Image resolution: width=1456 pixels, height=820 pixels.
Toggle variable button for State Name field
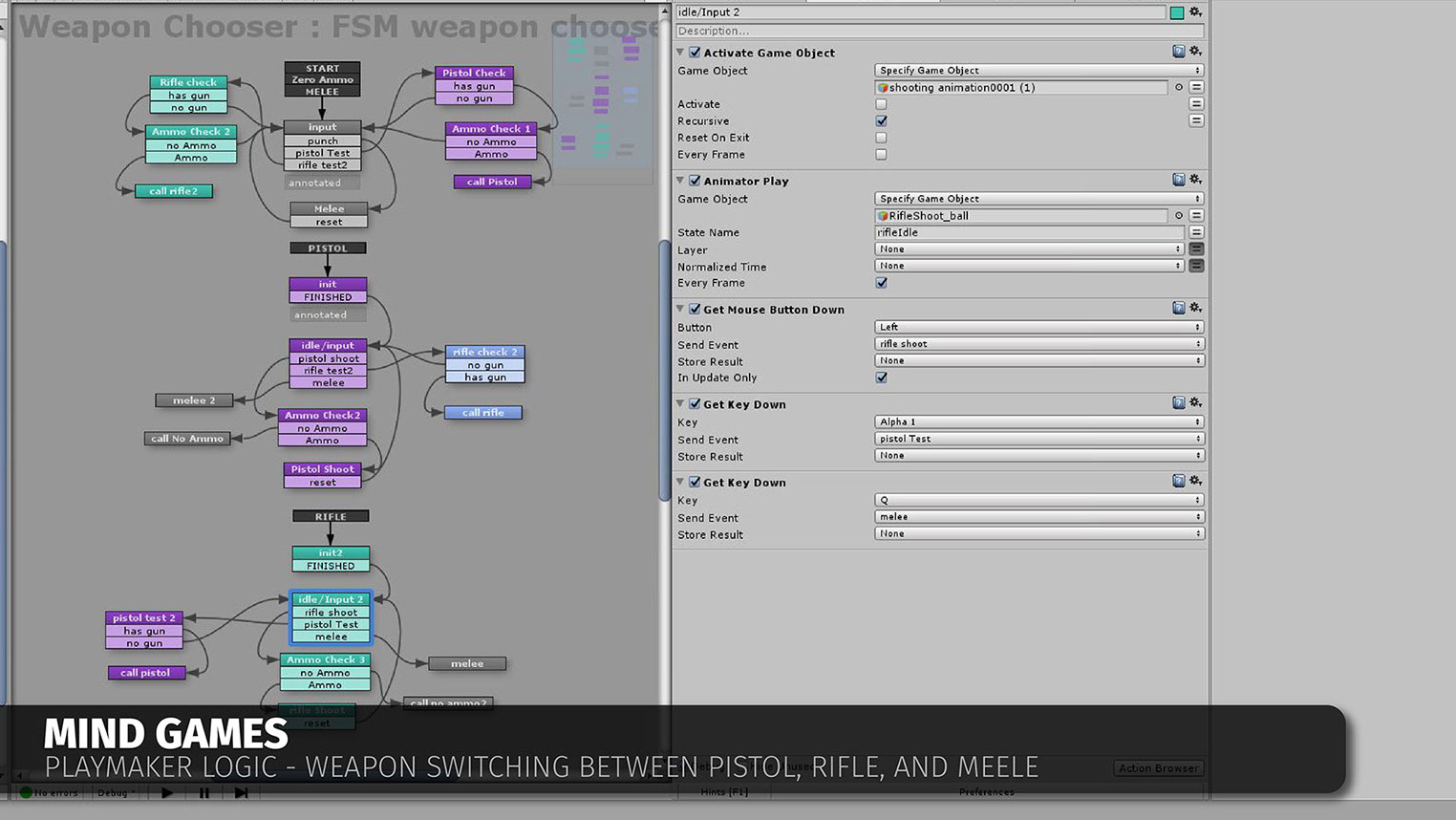coord(1196,232)
